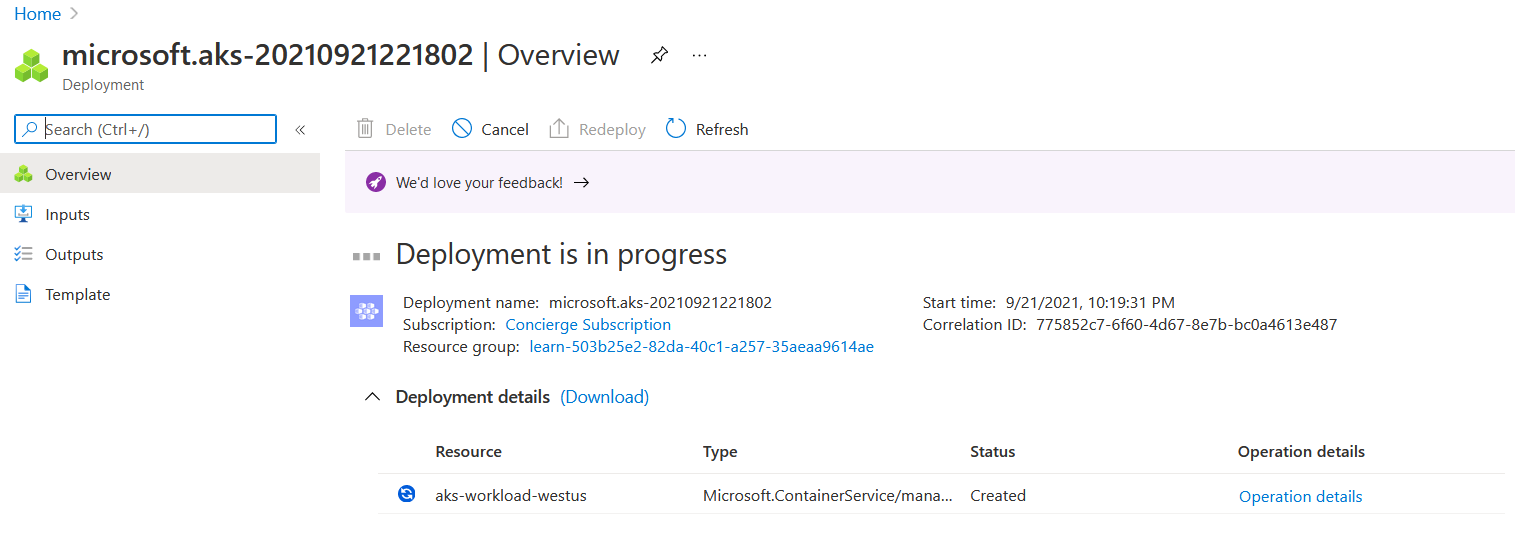Download the deployment details

pyautogui.click(x=604, y=397)
